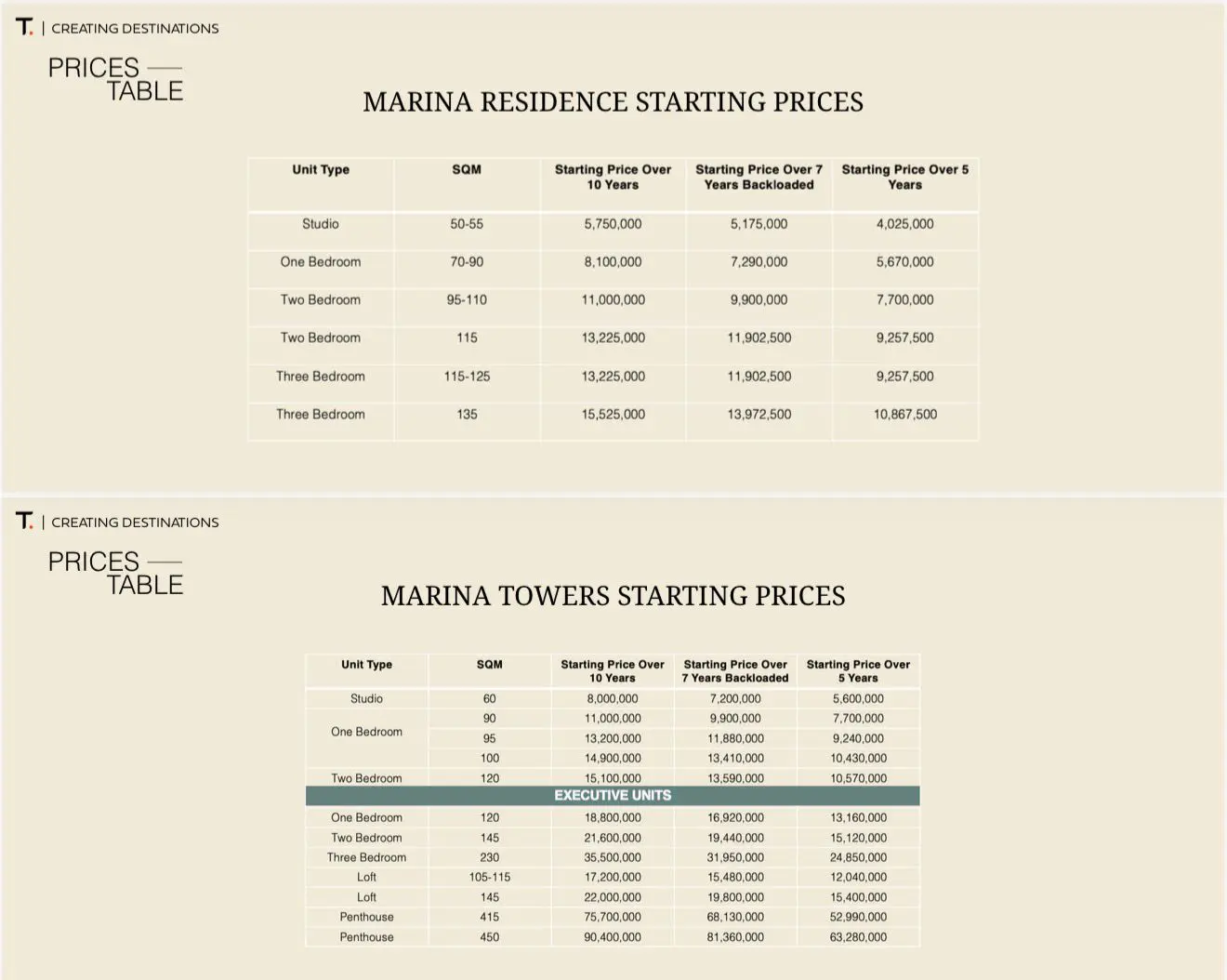This screenshot has width=1227, height=980.
Task: Click the 90,400,000 penthouse price
Action: 613,937
